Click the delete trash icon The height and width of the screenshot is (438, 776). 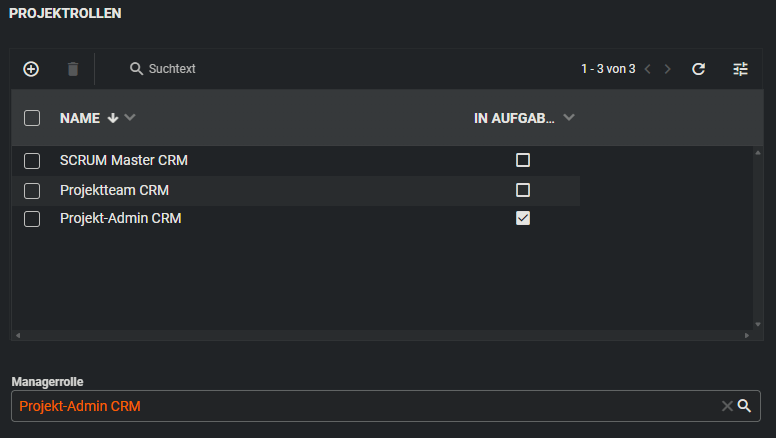pos(72,69)
